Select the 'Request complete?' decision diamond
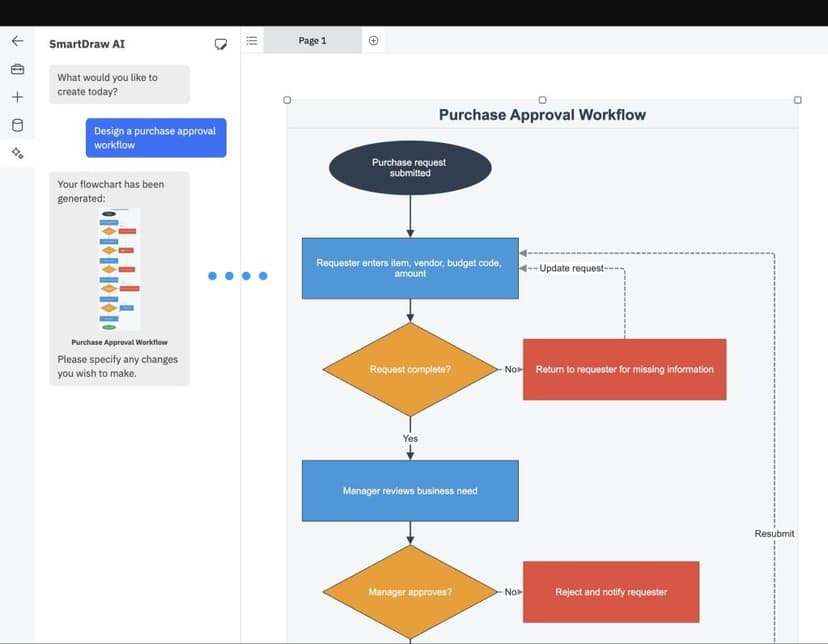This screenshot has width=828, height=644. coord(410,370)
